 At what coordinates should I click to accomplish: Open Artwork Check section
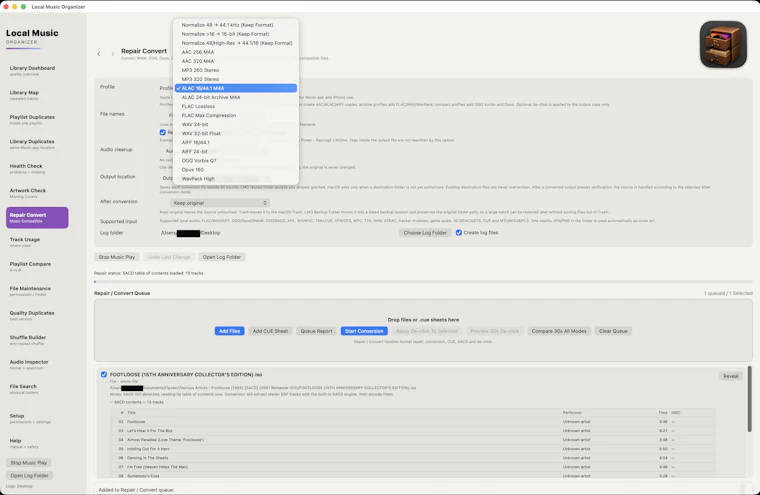tap(37, 193)
